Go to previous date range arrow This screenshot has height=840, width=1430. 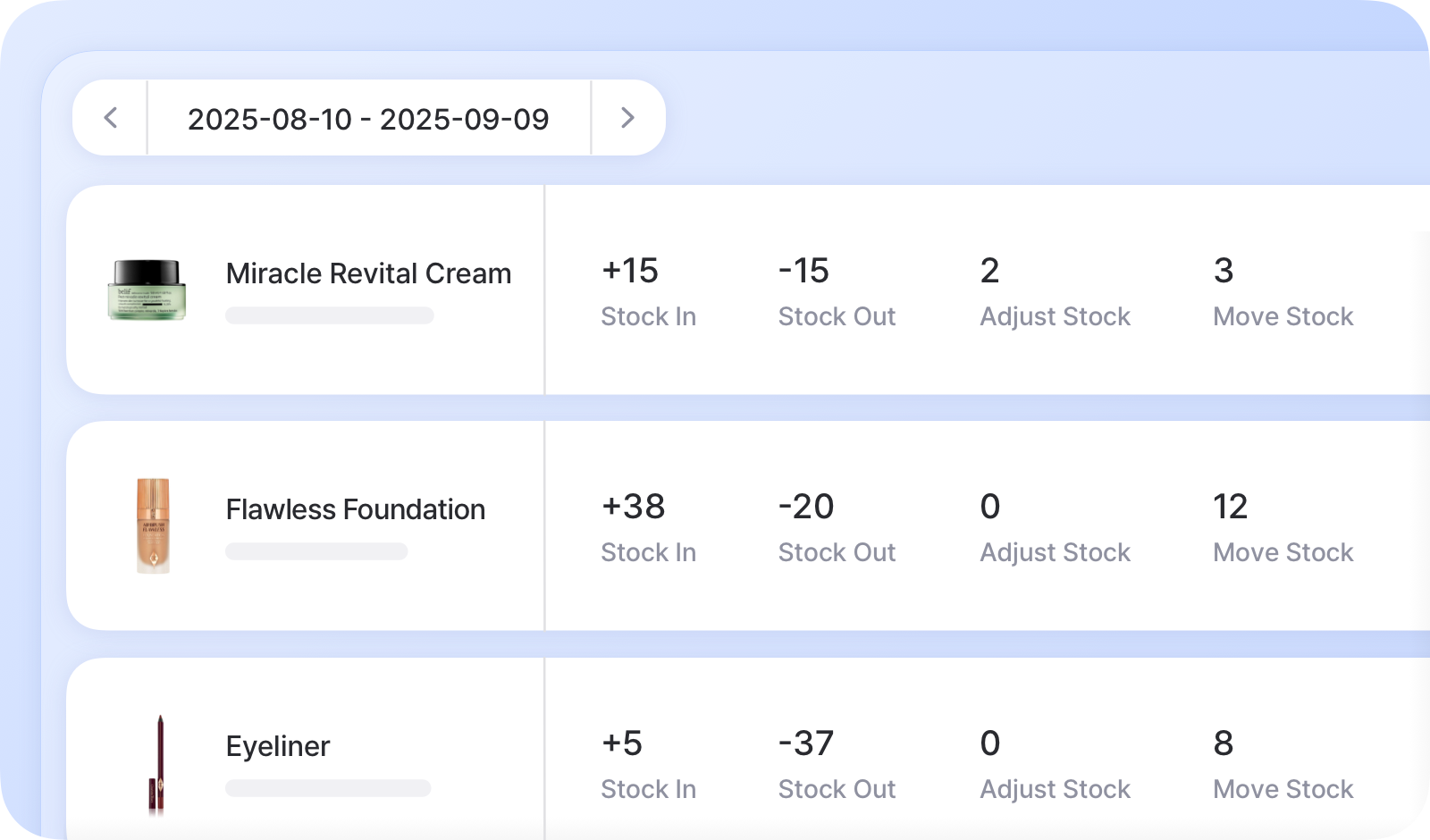click(x=111, y=118)
